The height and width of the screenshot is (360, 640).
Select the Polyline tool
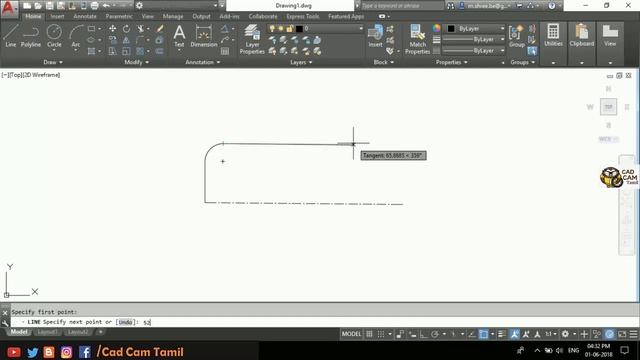pos(31,36)
